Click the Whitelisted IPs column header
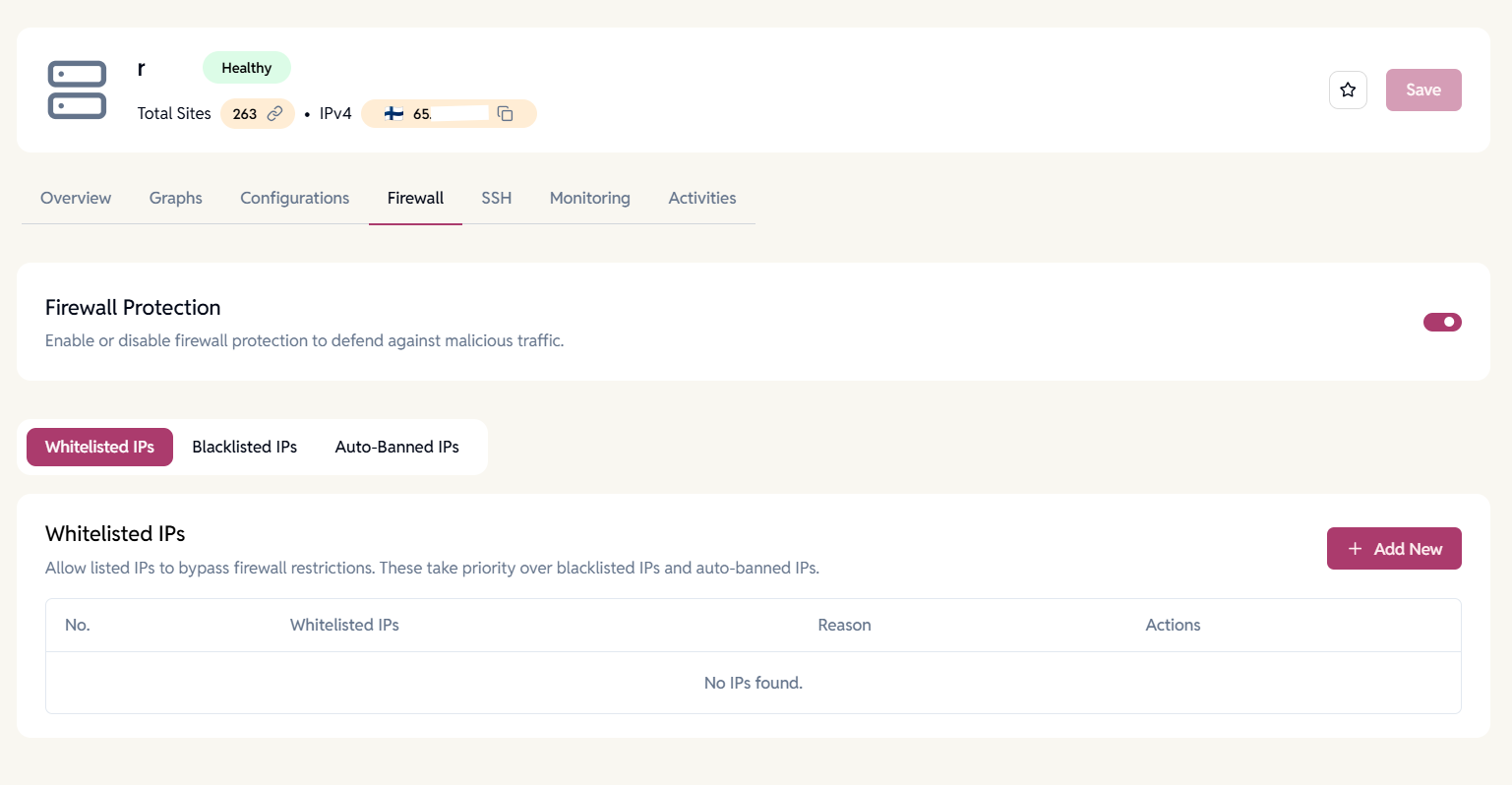1512x785 pixels. [344, 625]
